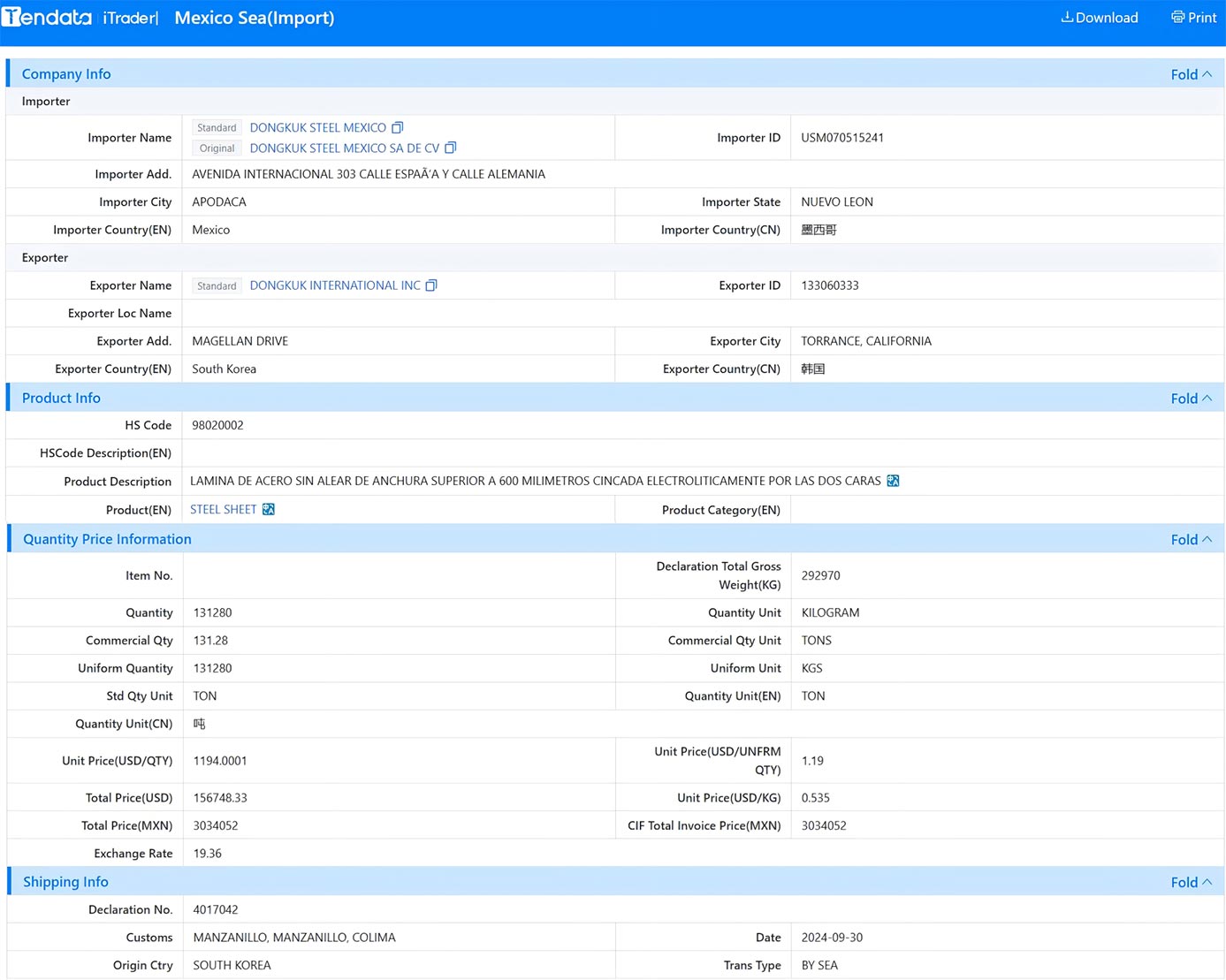Viewport: 1226px width, 980px height.
Task: Click Commercial Qty Unit value TONS
Action: (817, 641)
